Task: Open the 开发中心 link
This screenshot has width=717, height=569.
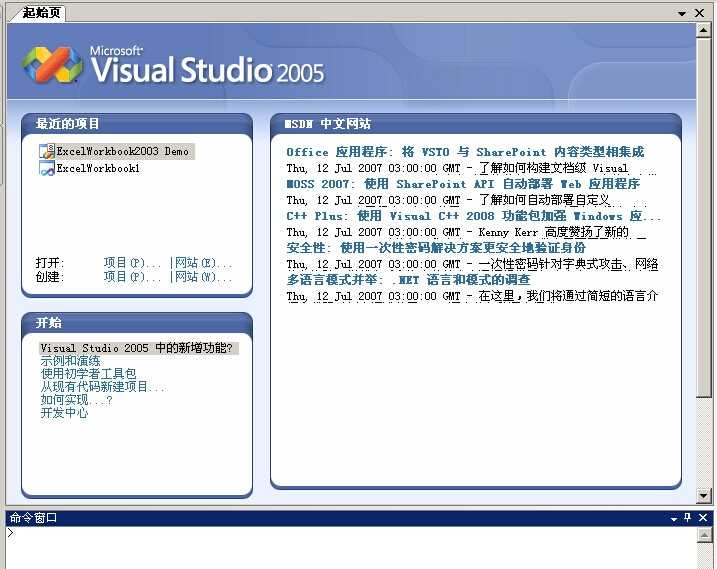Action: [x=64, y=413]
